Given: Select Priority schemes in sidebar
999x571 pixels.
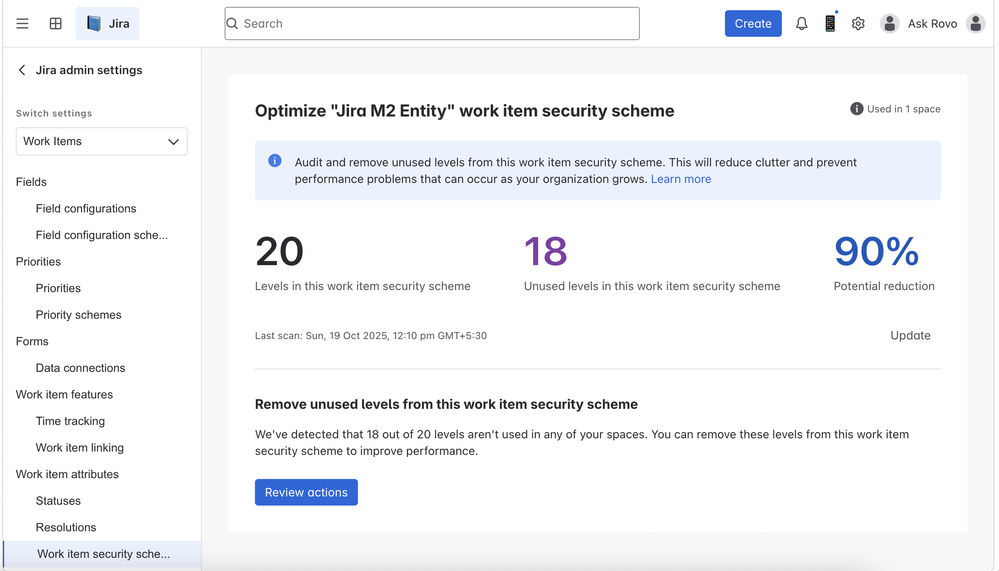Looking at the screenshot, I should coord(78,315).
